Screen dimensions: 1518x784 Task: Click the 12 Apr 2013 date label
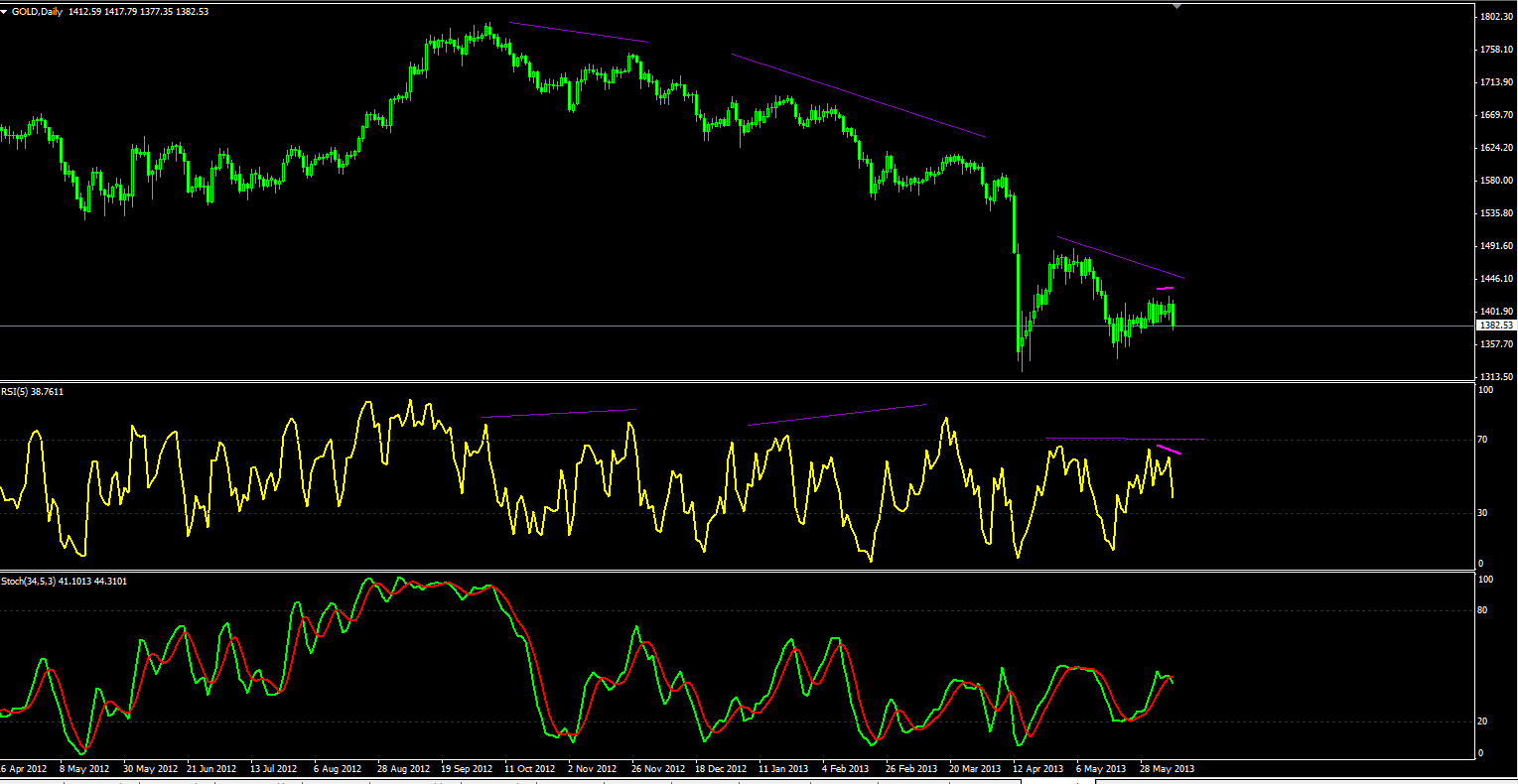(x=1038, y=769)
